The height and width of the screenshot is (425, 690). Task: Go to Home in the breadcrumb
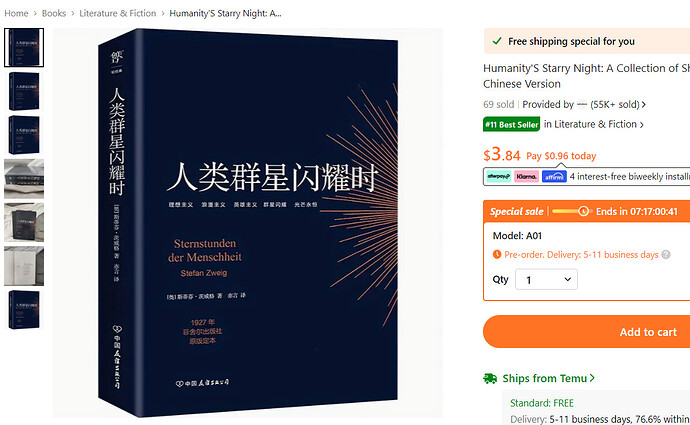[x=16, y=14]
